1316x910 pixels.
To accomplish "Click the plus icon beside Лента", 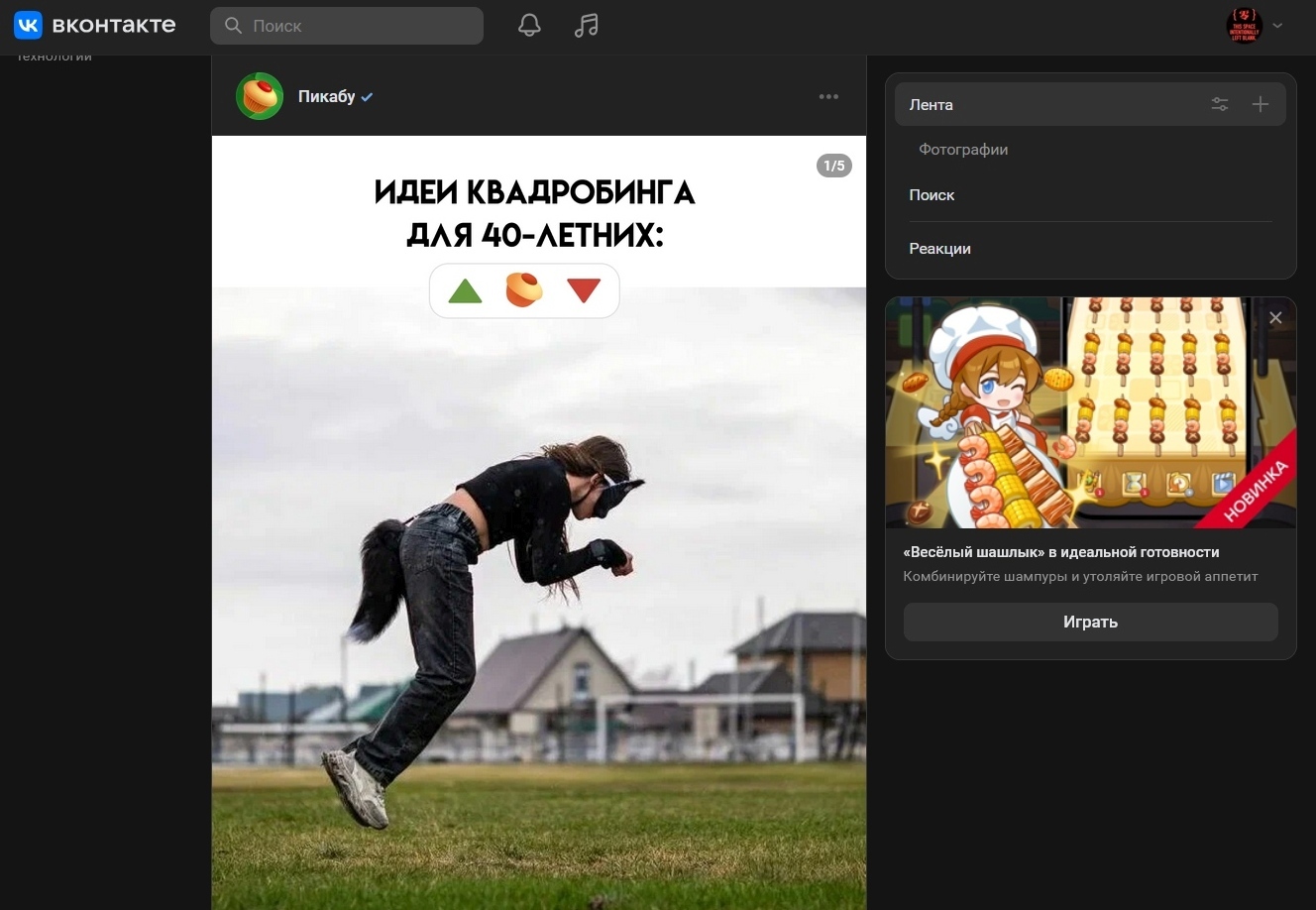I will [x=1260, y=104].
